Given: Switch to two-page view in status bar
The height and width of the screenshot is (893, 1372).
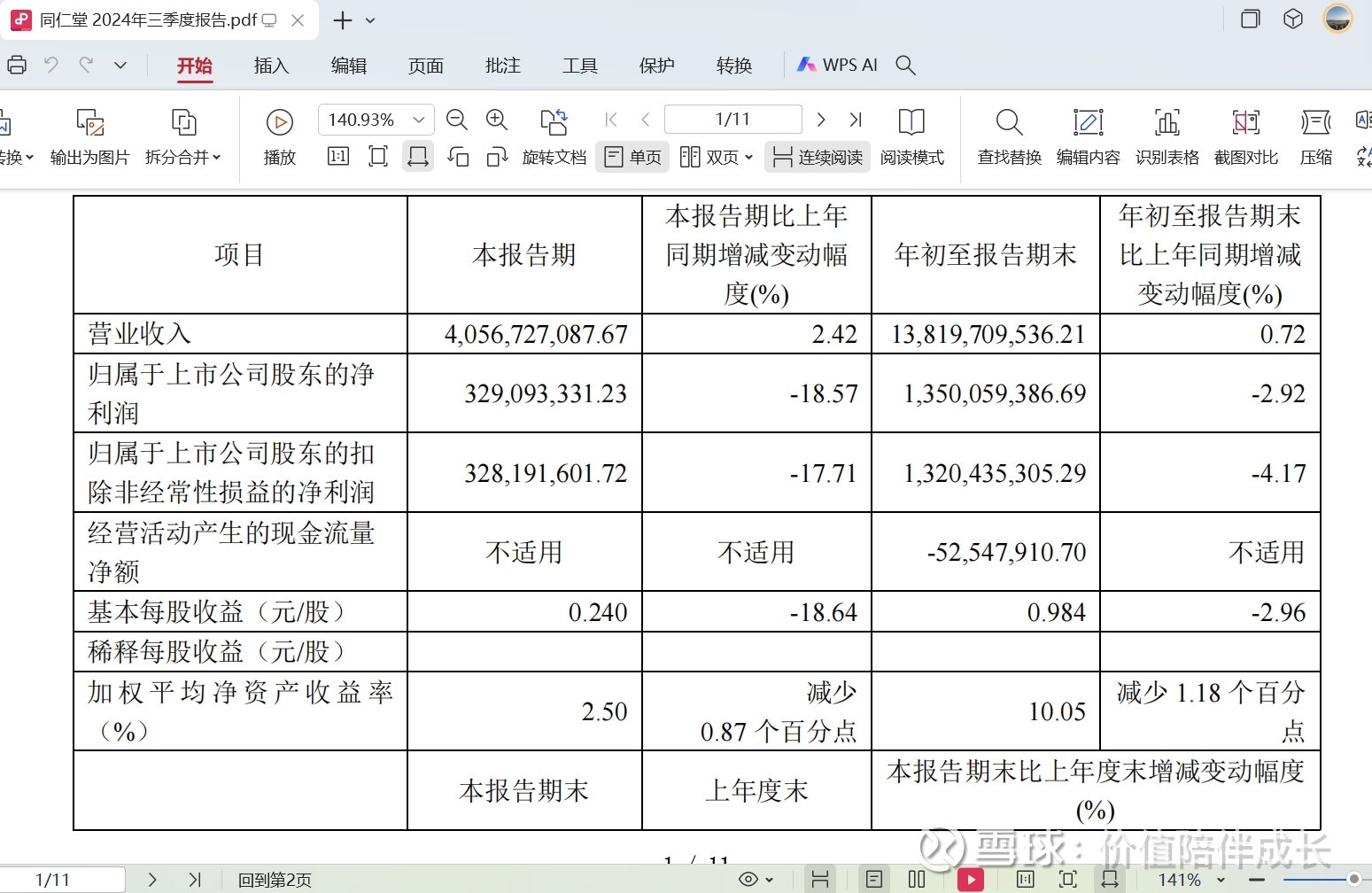Looking at the screenshot, I should [917, 880].
